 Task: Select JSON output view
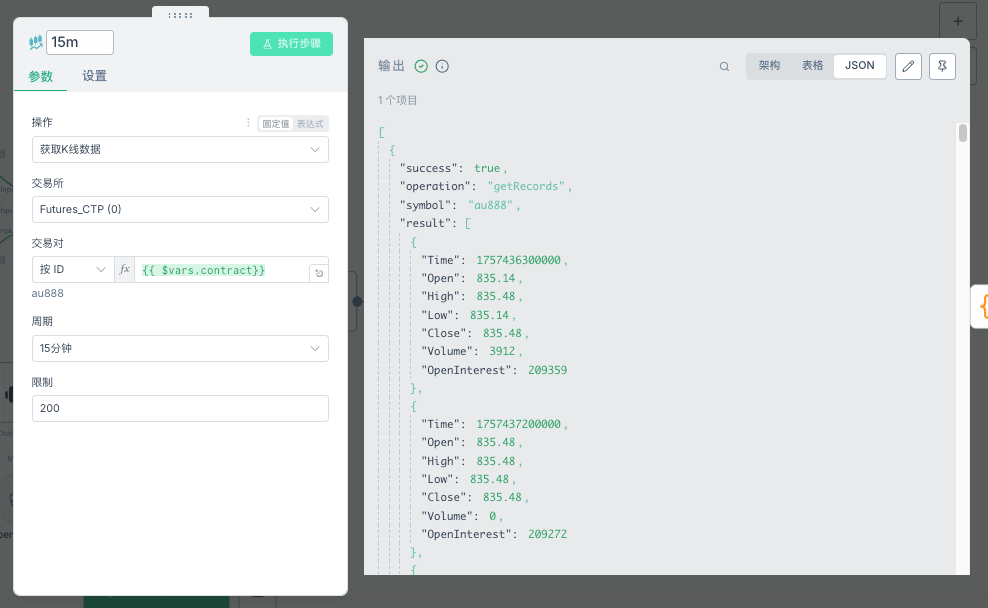pyautogui.click(x=859, y=66)
